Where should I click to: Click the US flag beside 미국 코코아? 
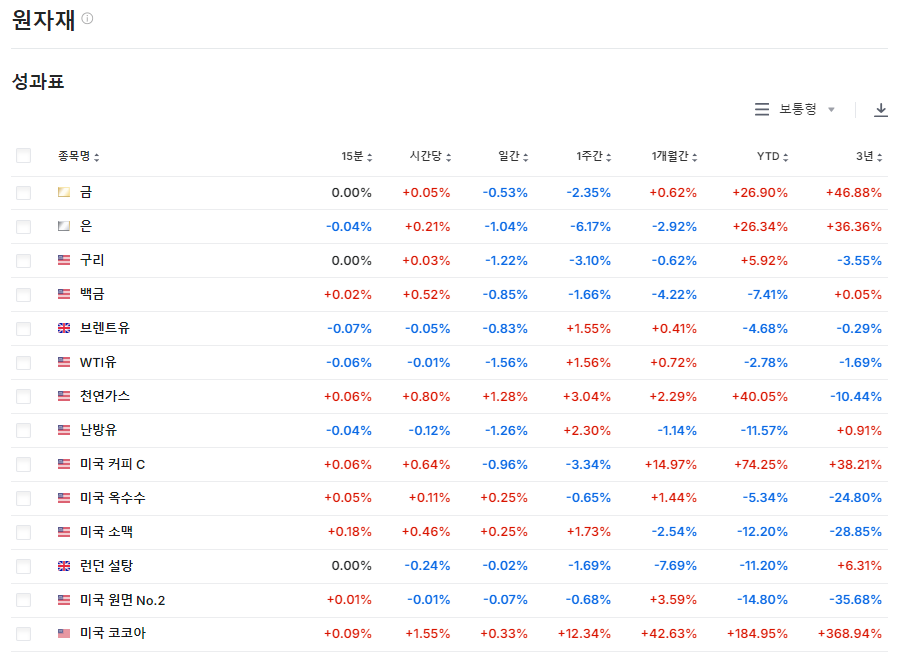pos(64,634)
